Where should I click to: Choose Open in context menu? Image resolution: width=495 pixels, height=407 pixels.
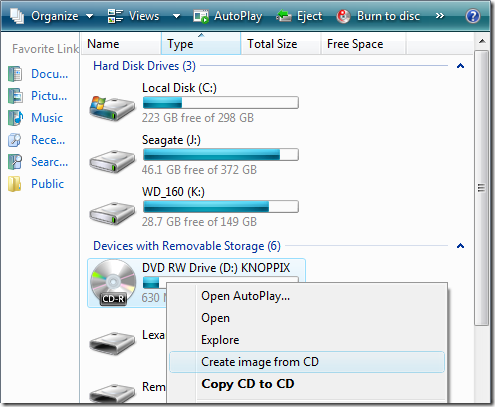click(x=307, y=318)
